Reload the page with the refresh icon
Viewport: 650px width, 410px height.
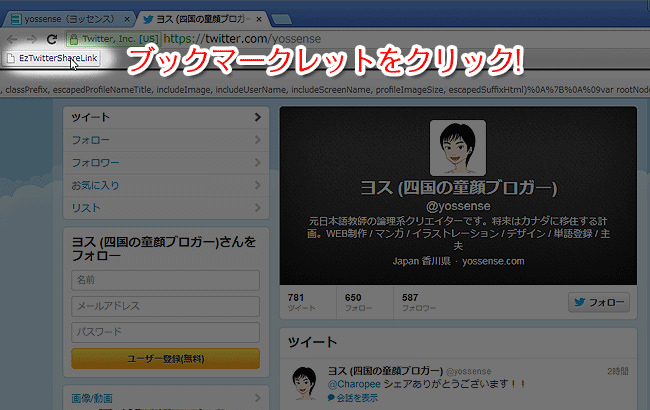pos(52,39)
